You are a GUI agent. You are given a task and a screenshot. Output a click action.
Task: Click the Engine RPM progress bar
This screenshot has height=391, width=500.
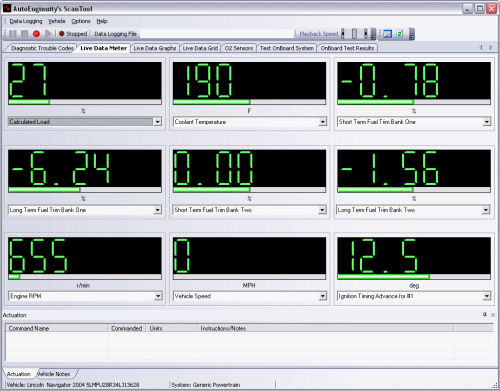tap(85, 277)
